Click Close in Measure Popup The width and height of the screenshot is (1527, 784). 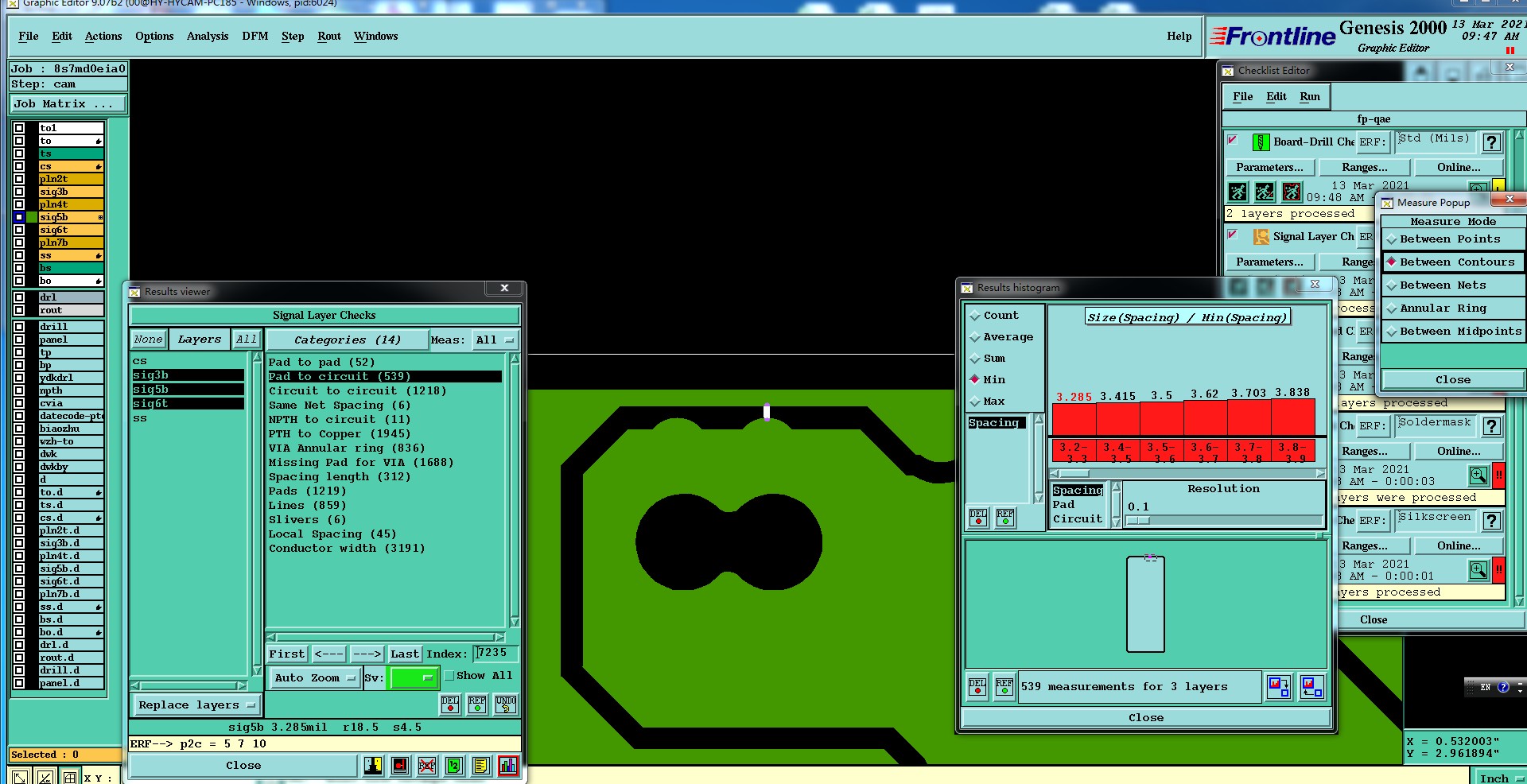(1452, 380)
